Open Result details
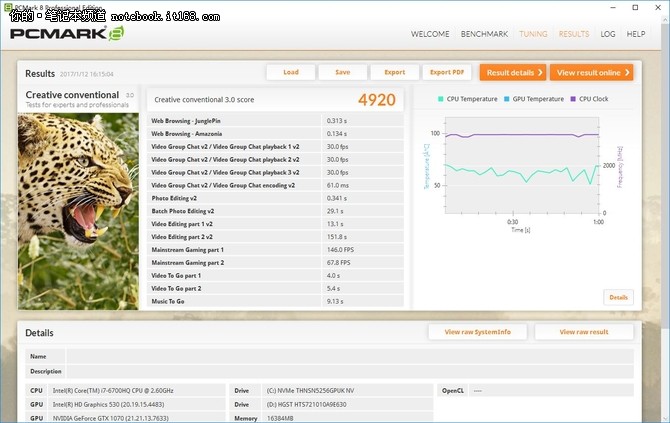Viewport: 670px width, 423px height. (513, 72)
